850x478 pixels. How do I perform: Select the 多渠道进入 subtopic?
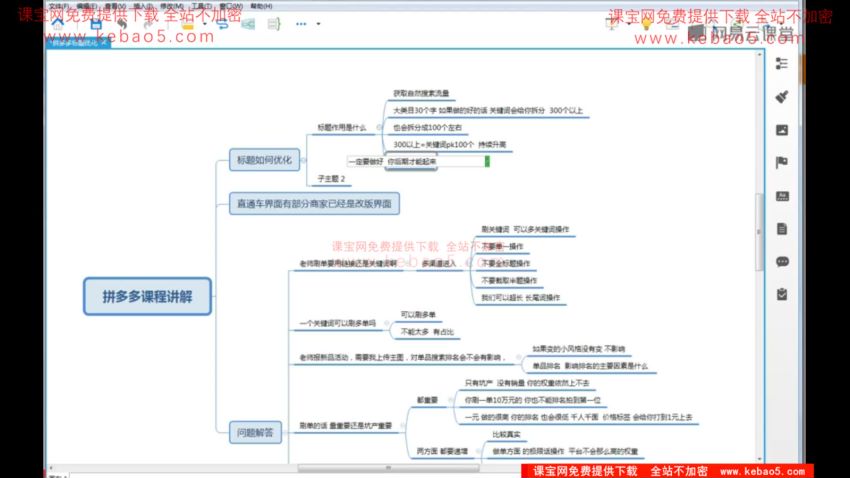pyautogui.click(x=439, y=263)
